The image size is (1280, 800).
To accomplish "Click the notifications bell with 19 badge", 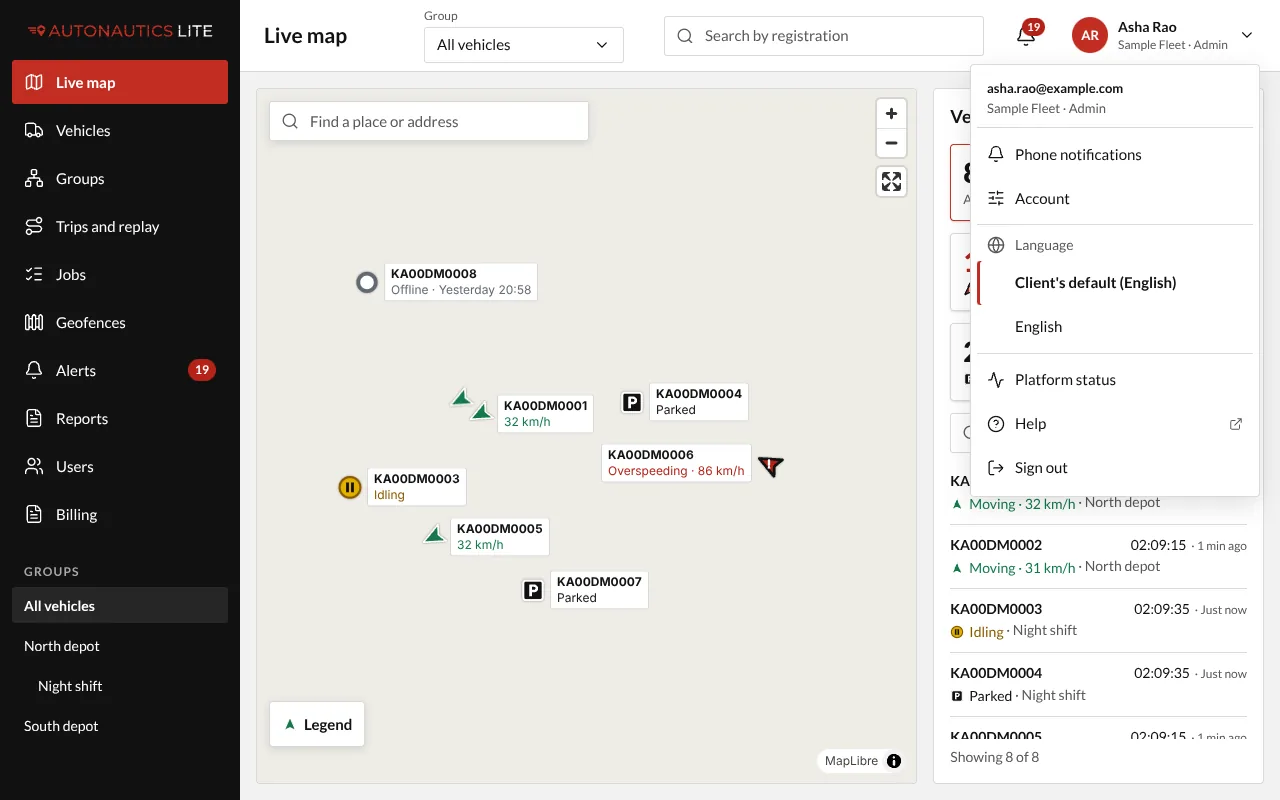I will [x=1026, y=36].
